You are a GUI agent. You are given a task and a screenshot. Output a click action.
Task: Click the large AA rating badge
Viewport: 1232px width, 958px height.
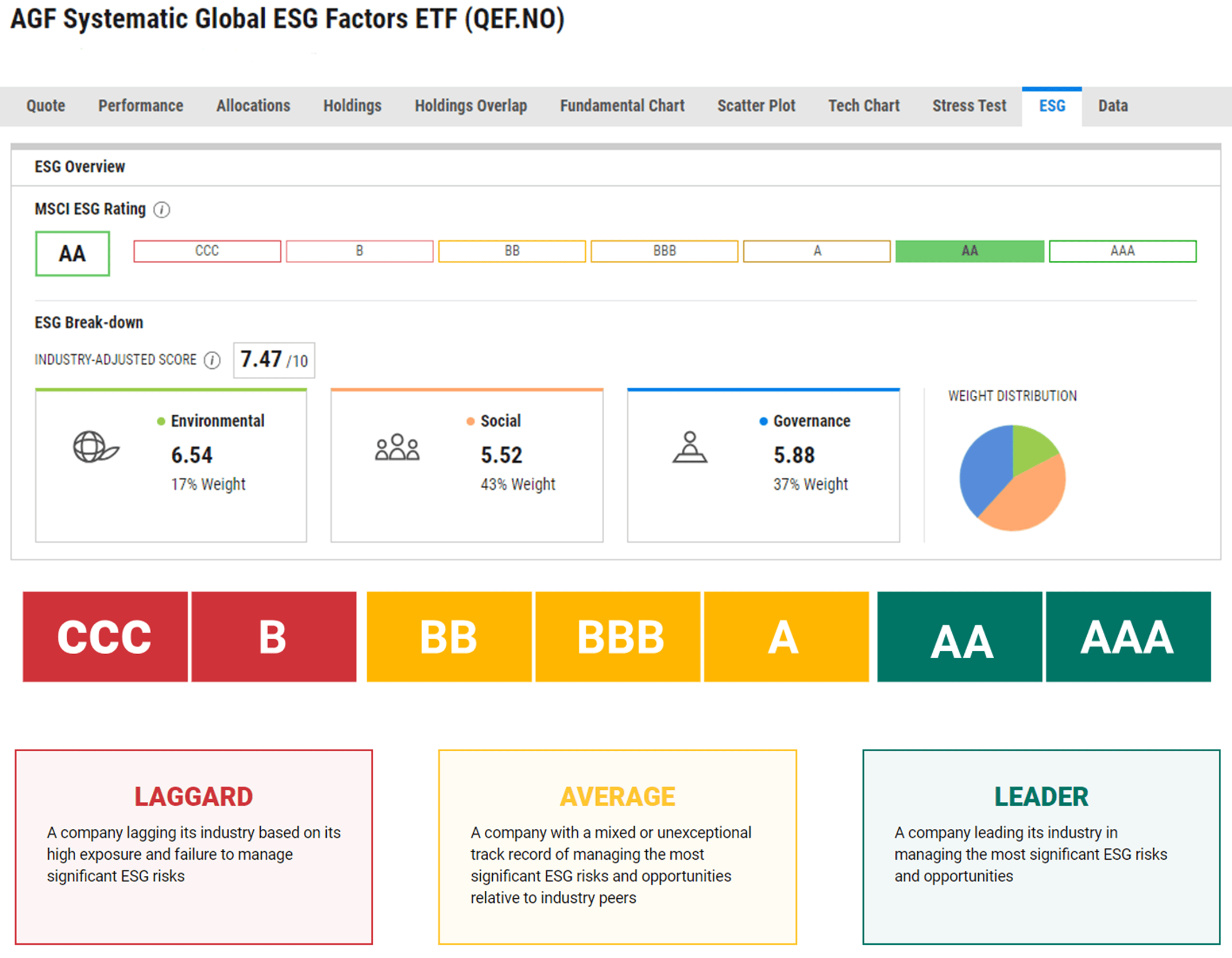(x=72, y=253)
